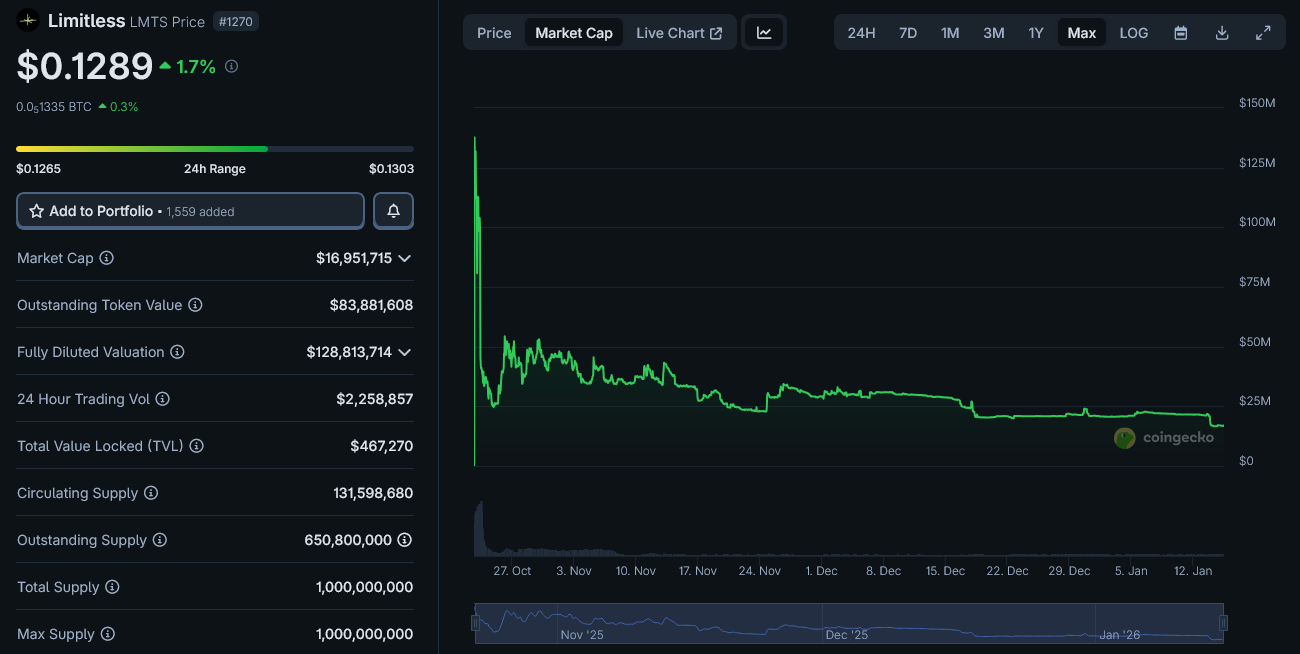Screen dimensions: 1300x654
Task: Click Dec '25 in the range navigator
Action: point(847,635)
